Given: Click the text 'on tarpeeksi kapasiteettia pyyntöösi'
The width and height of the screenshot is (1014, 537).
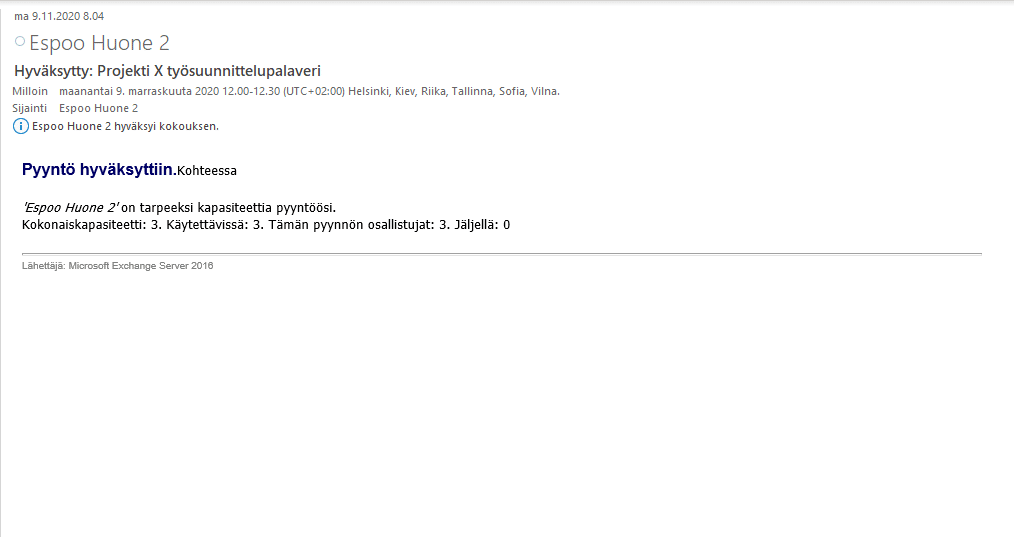Looking at the screenshot, I should (228, 208).
